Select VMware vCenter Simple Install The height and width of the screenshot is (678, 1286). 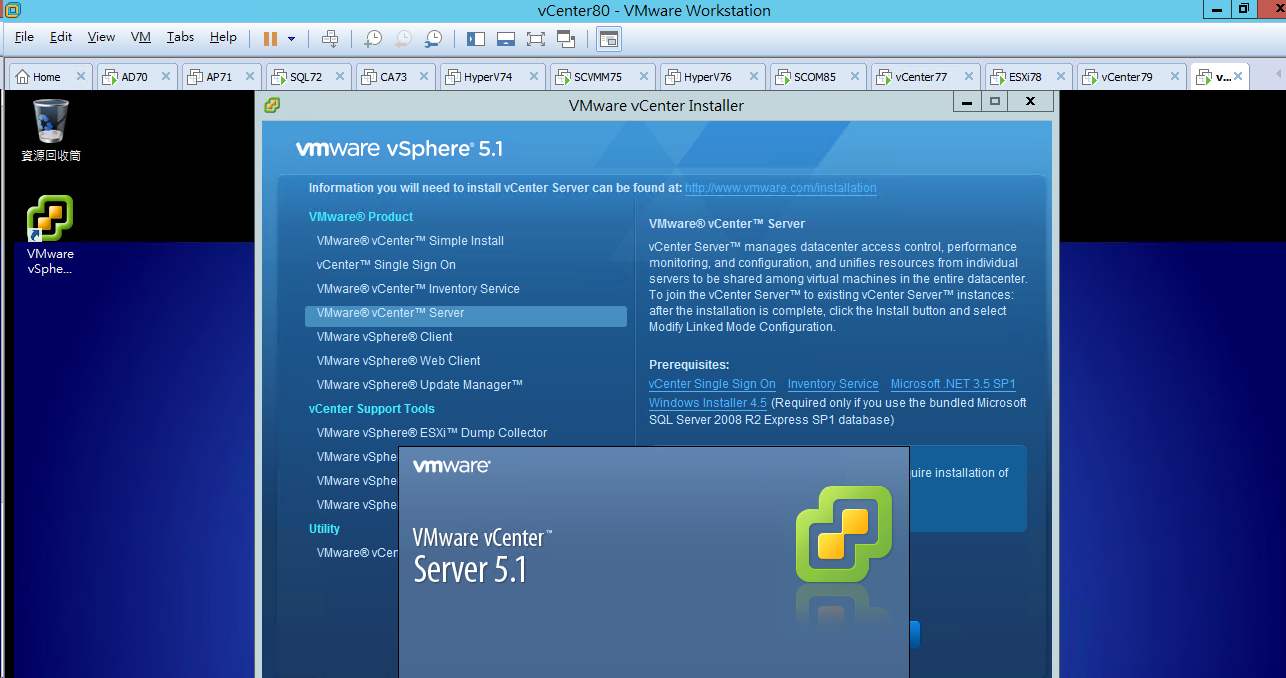(x=410, y=241)
